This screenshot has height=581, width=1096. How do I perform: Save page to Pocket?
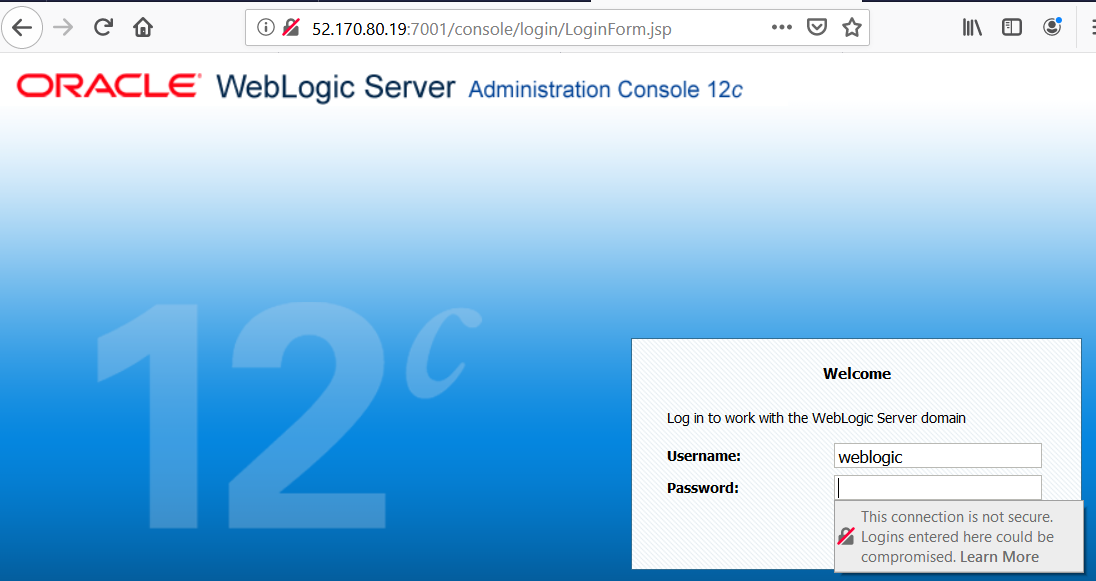pyautogui.click(x=816, y=28)
